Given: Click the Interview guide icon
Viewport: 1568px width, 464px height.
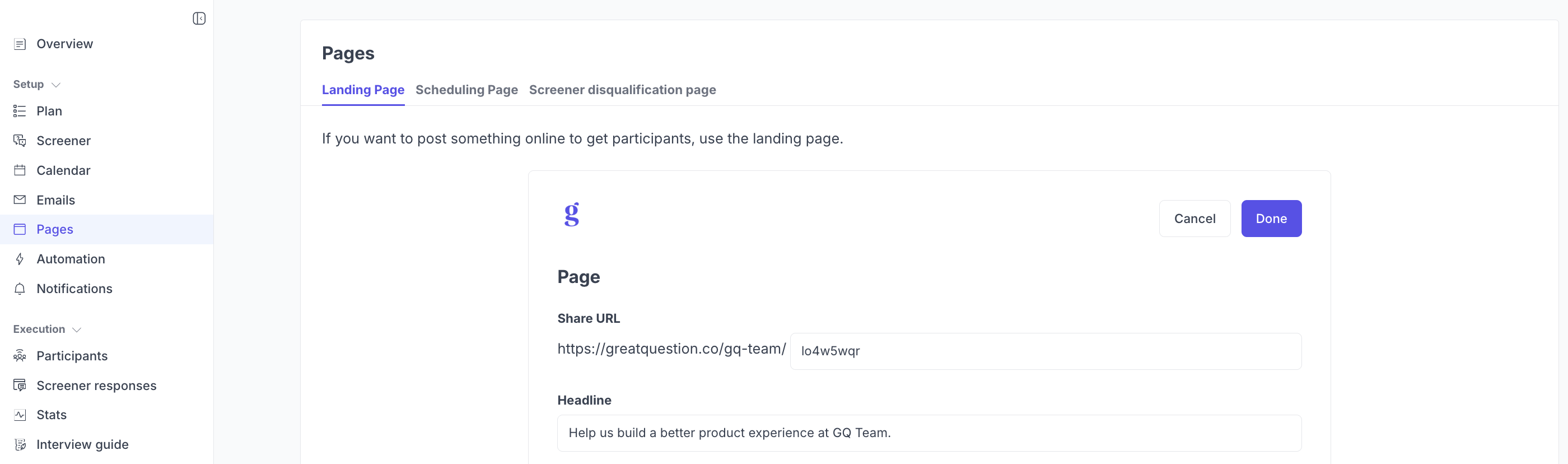Looking at the screenshot, I should tap(20, 444).
